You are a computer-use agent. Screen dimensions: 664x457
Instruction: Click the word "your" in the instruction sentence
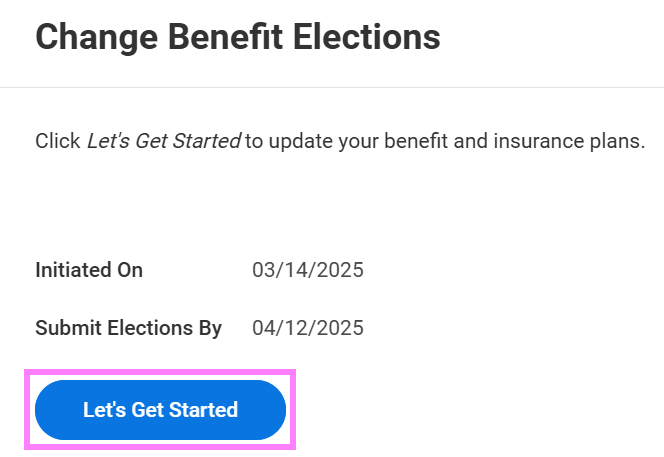[352, 141]
